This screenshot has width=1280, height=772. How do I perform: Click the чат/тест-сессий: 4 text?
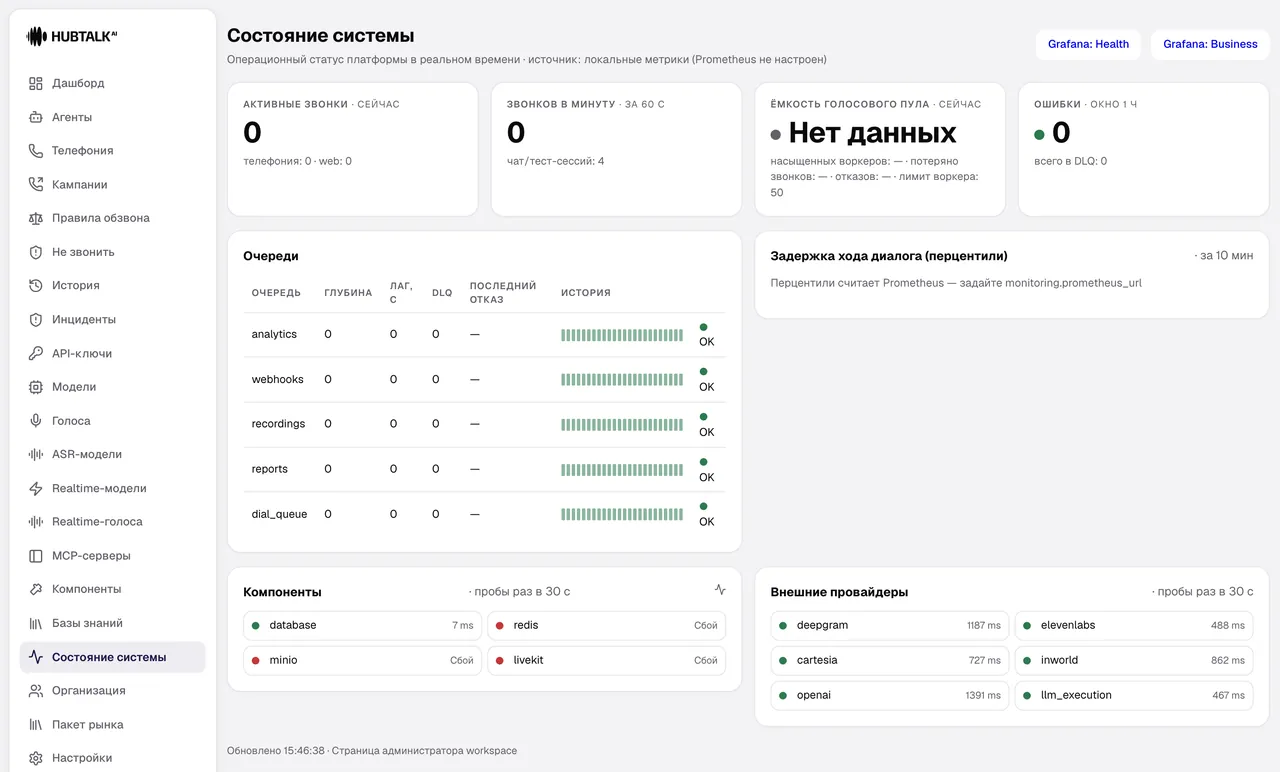pyautogui.click(x=555, y=161)
